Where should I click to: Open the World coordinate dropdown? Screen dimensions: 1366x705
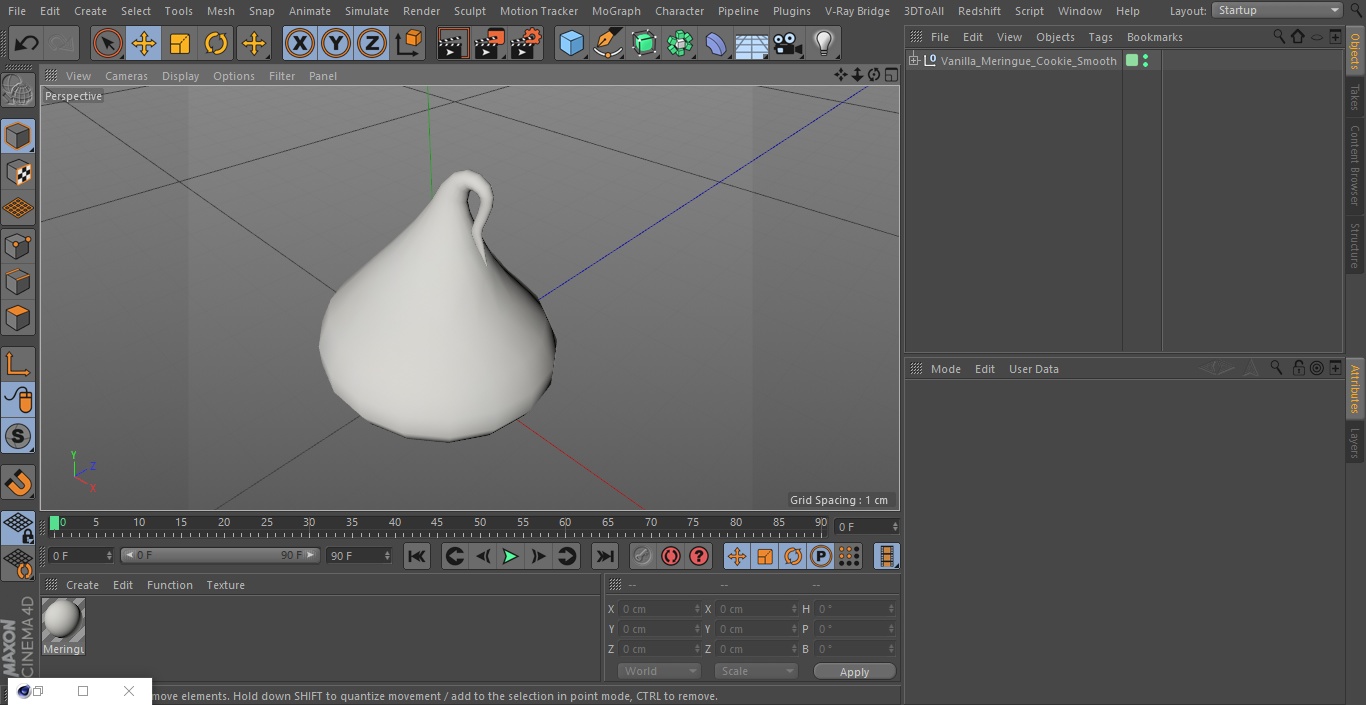coord(658,671)
